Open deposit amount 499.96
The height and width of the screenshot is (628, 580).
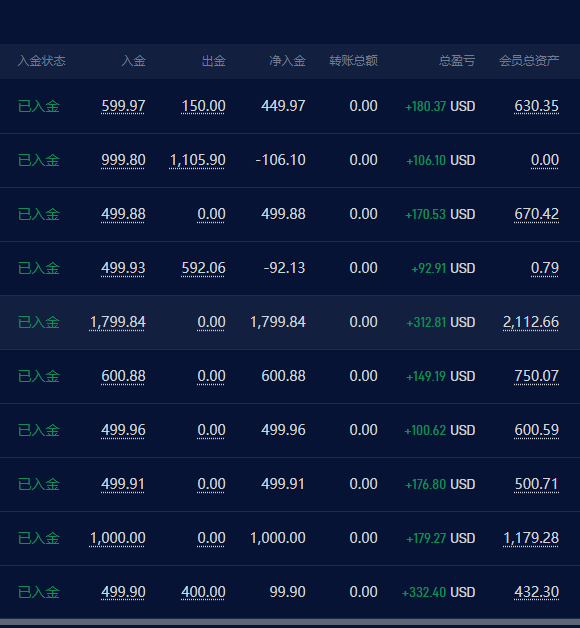[123, 431]
